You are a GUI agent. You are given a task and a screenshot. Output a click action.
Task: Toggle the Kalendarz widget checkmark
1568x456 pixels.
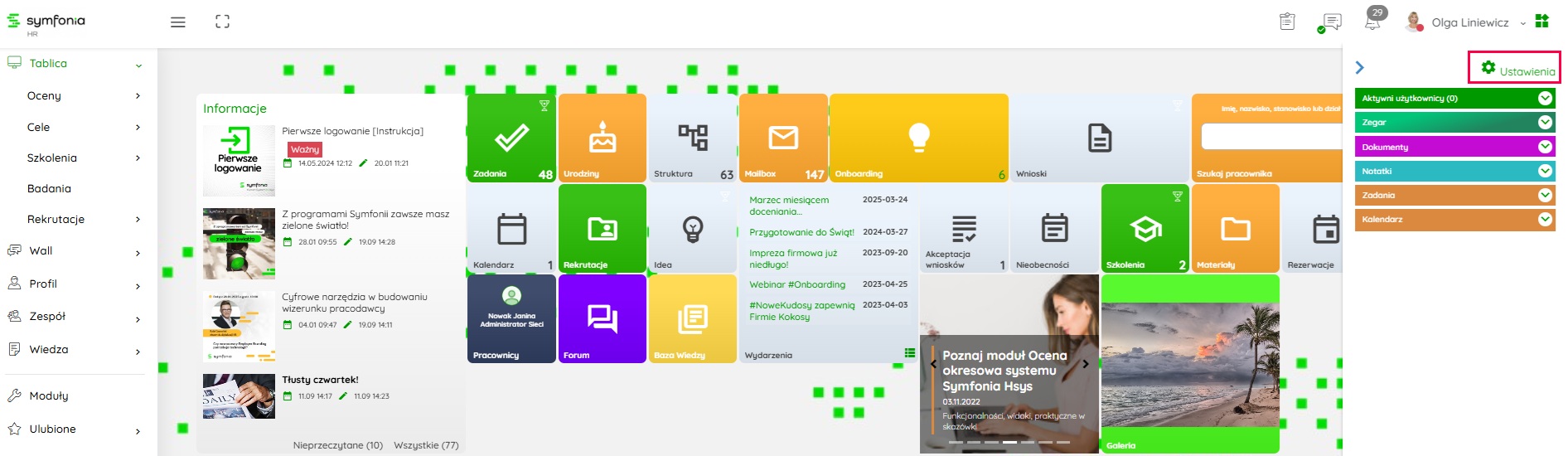pos(1545,220)
